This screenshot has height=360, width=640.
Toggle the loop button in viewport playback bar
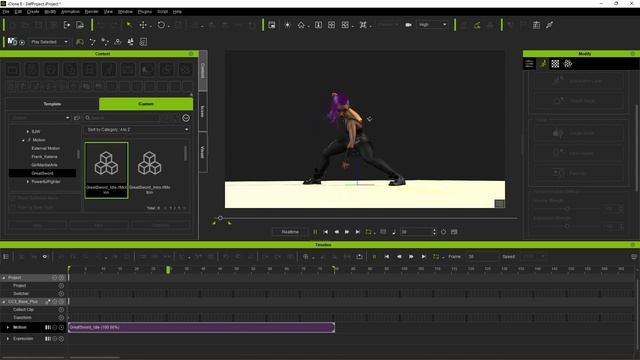(369, 232)
